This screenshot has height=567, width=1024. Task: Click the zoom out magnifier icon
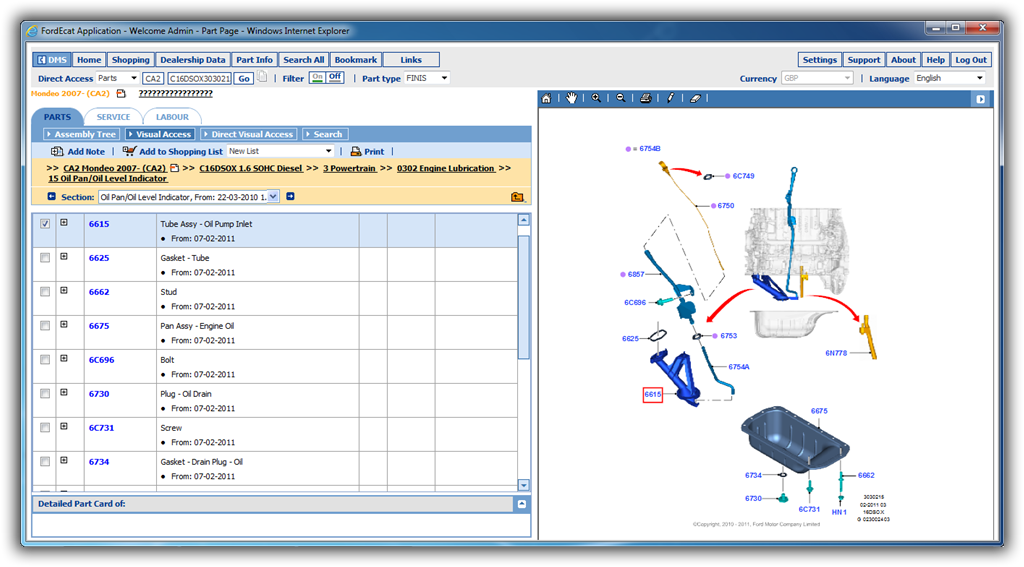click(620, 98)
